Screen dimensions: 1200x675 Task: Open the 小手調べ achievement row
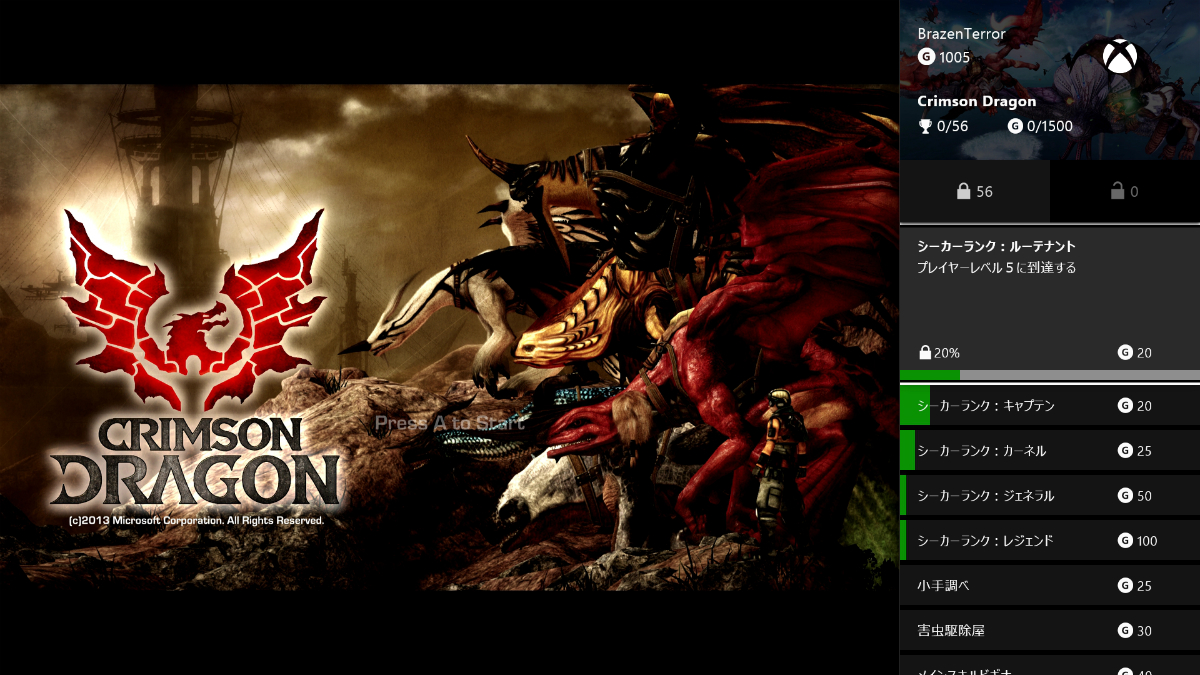pos(1050,585)
